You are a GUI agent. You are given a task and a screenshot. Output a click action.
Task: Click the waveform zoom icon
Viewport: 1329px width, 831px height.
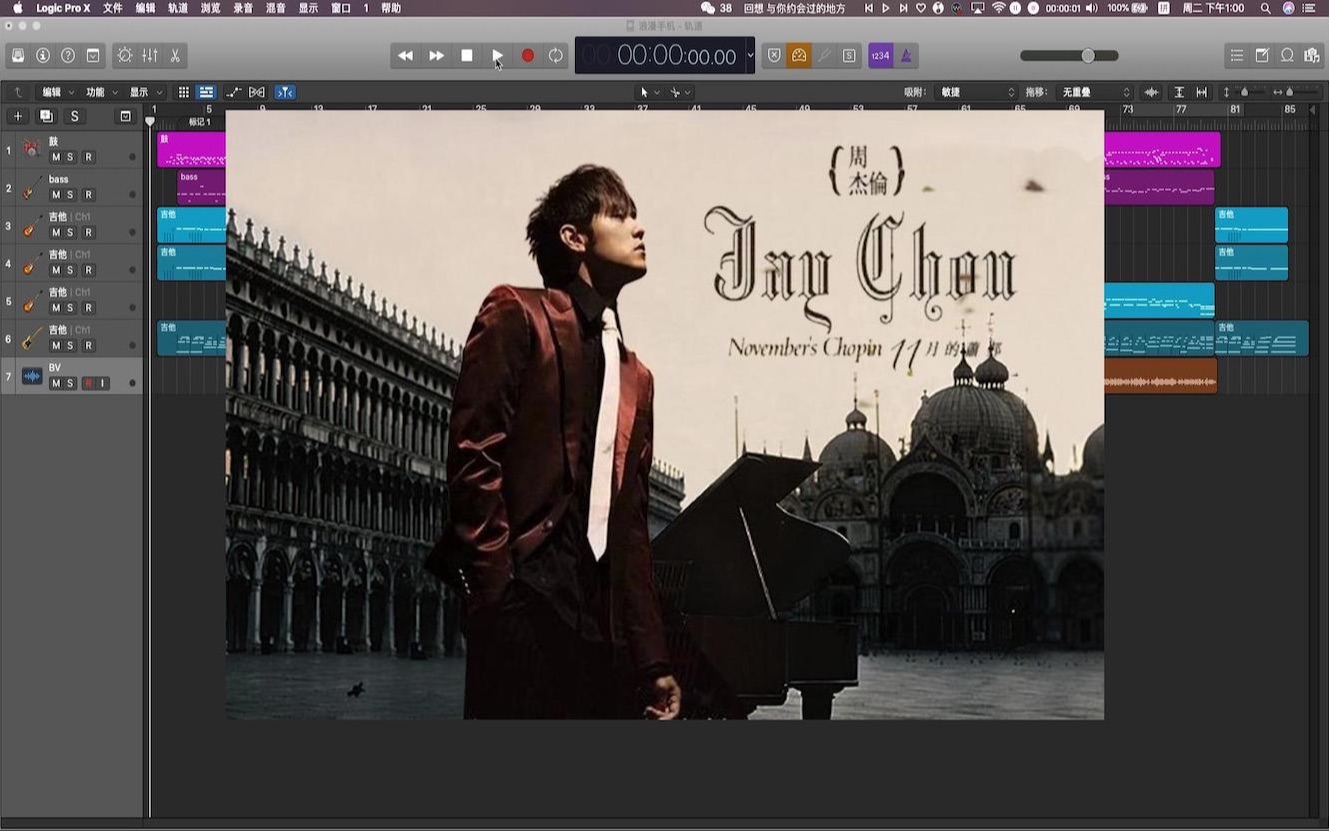(1152, 92)
